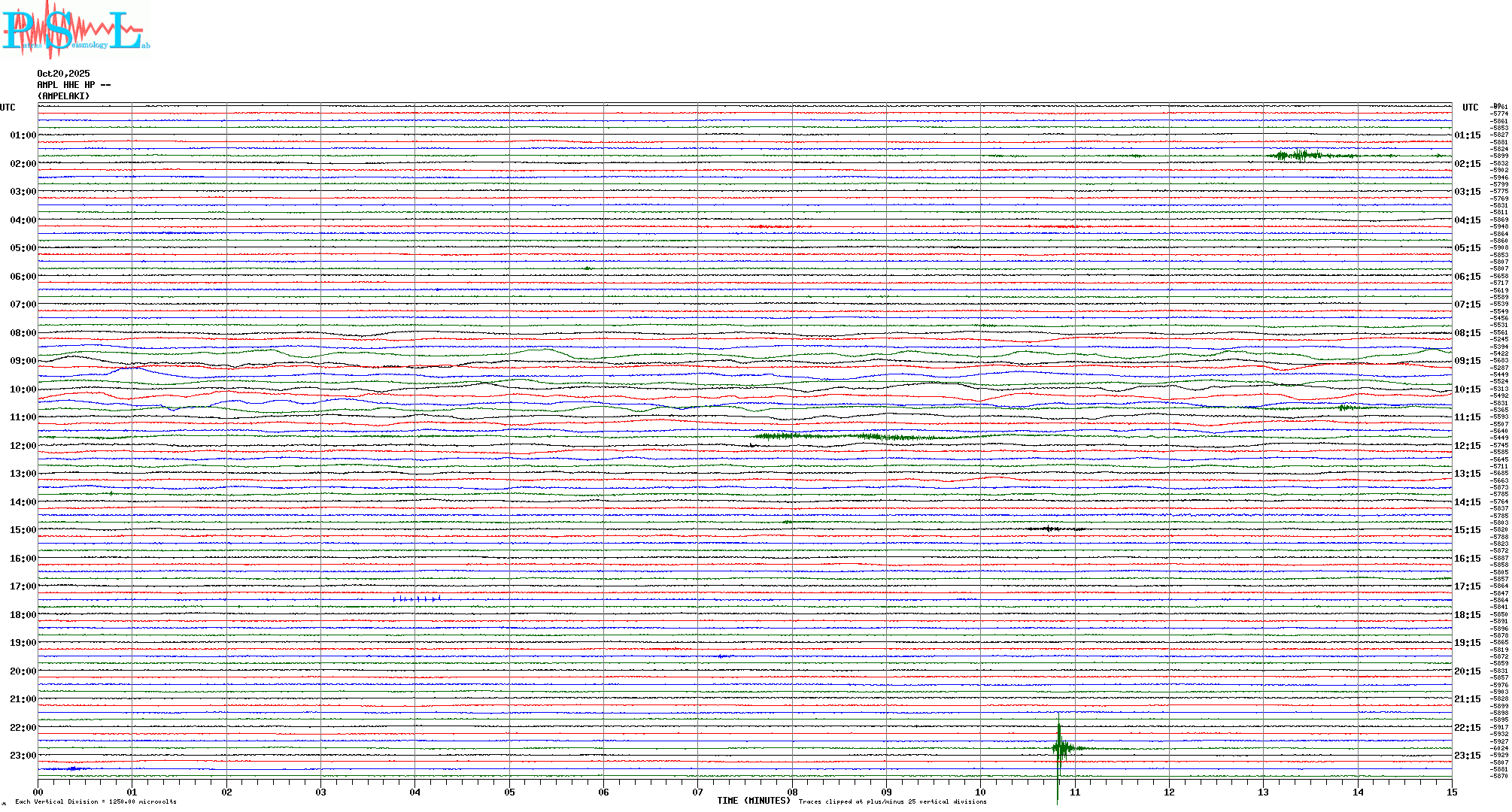
Task: Click the blue spike cluster on the 17:30 trace
Action: [x=416, y=599]
